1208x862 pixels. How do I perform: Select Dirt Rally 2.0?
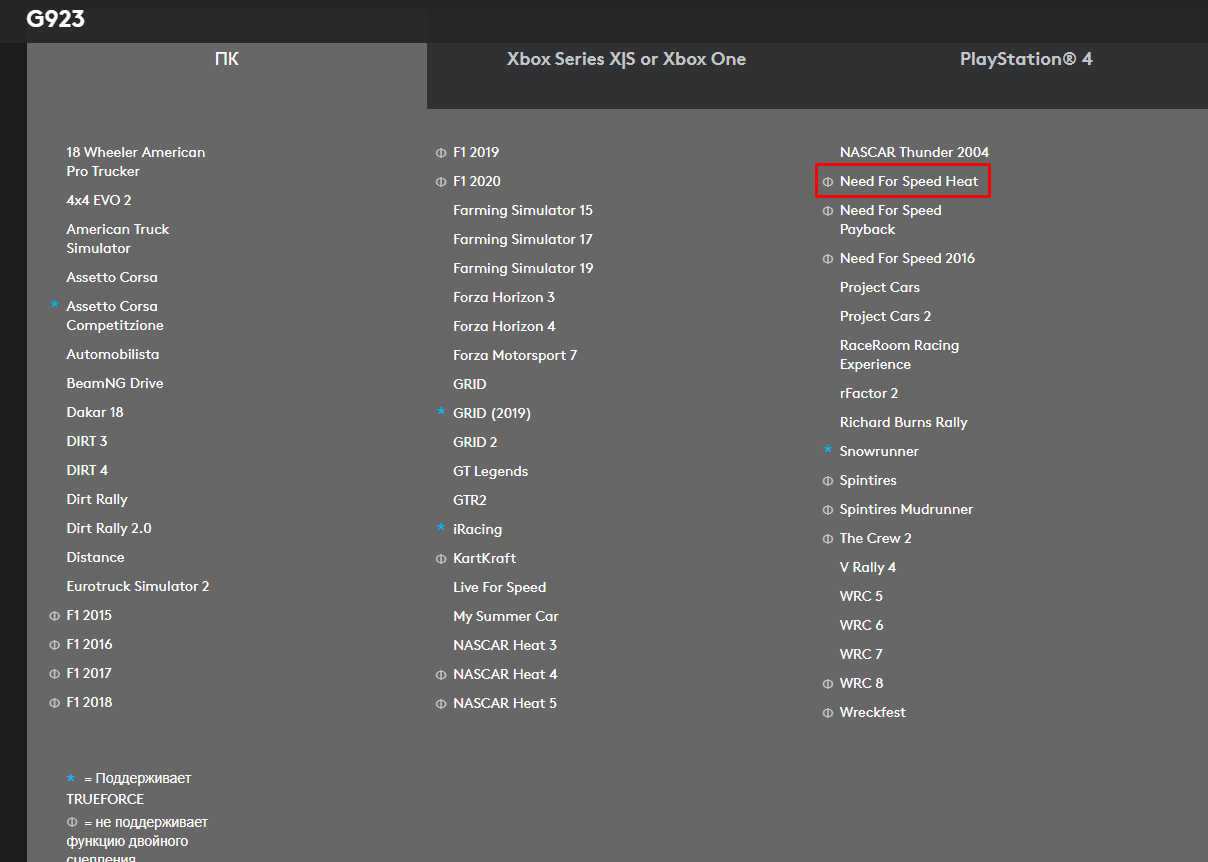109,528
